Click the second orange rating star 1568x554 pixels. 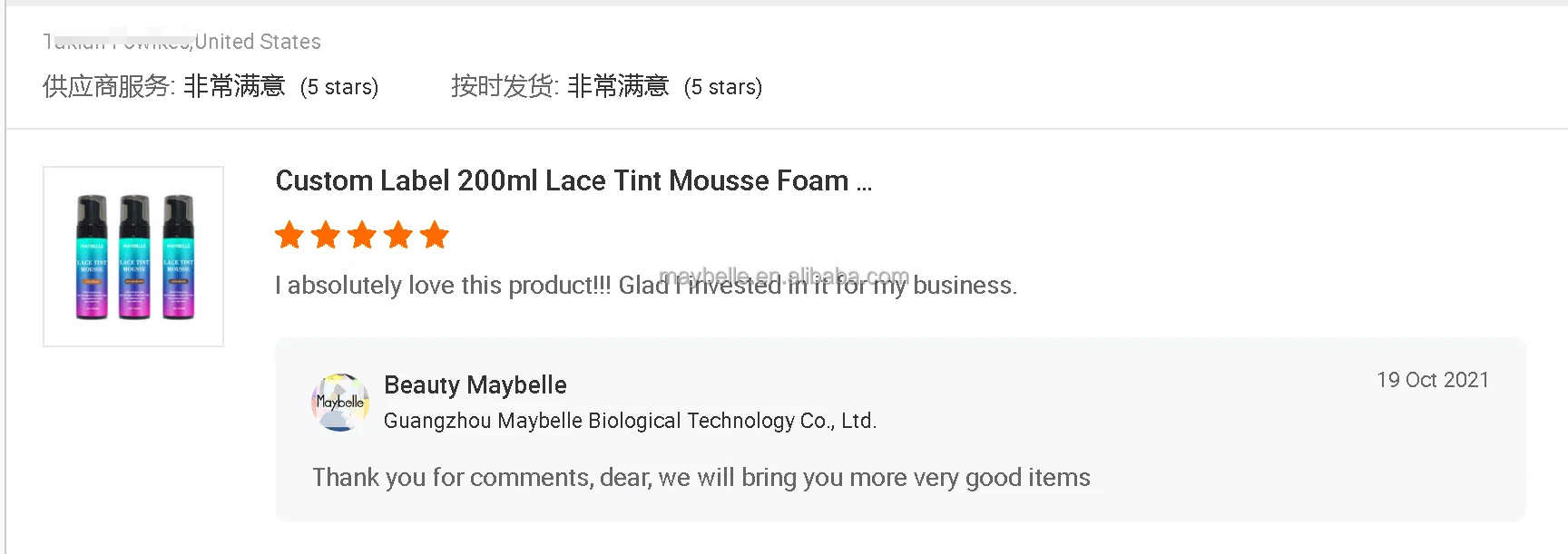tap(326, 235)
